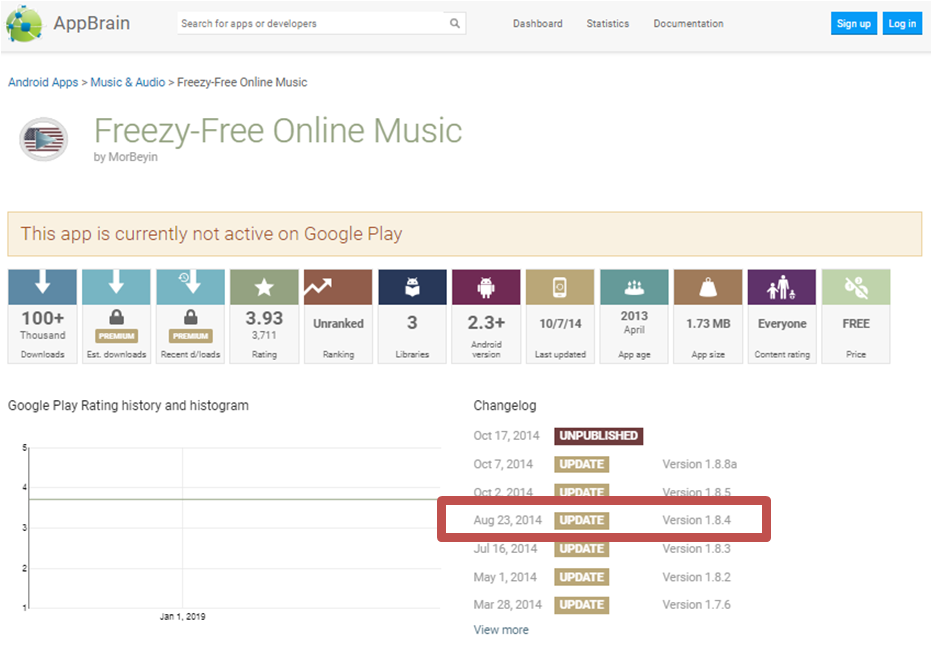
Task: Click the 10/7/14 last updated value
Action: tap(560, 323)
